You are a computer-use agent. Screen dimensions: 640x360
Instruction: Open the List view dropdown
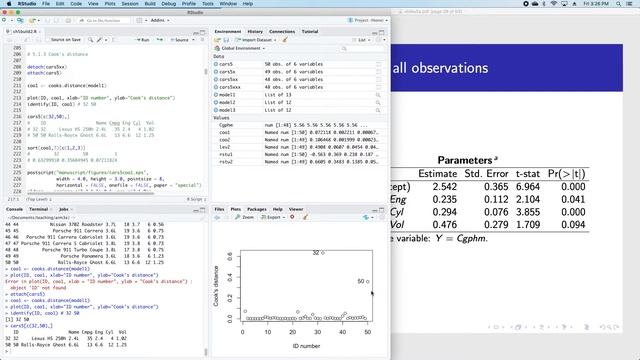click(x=361, y=40)
